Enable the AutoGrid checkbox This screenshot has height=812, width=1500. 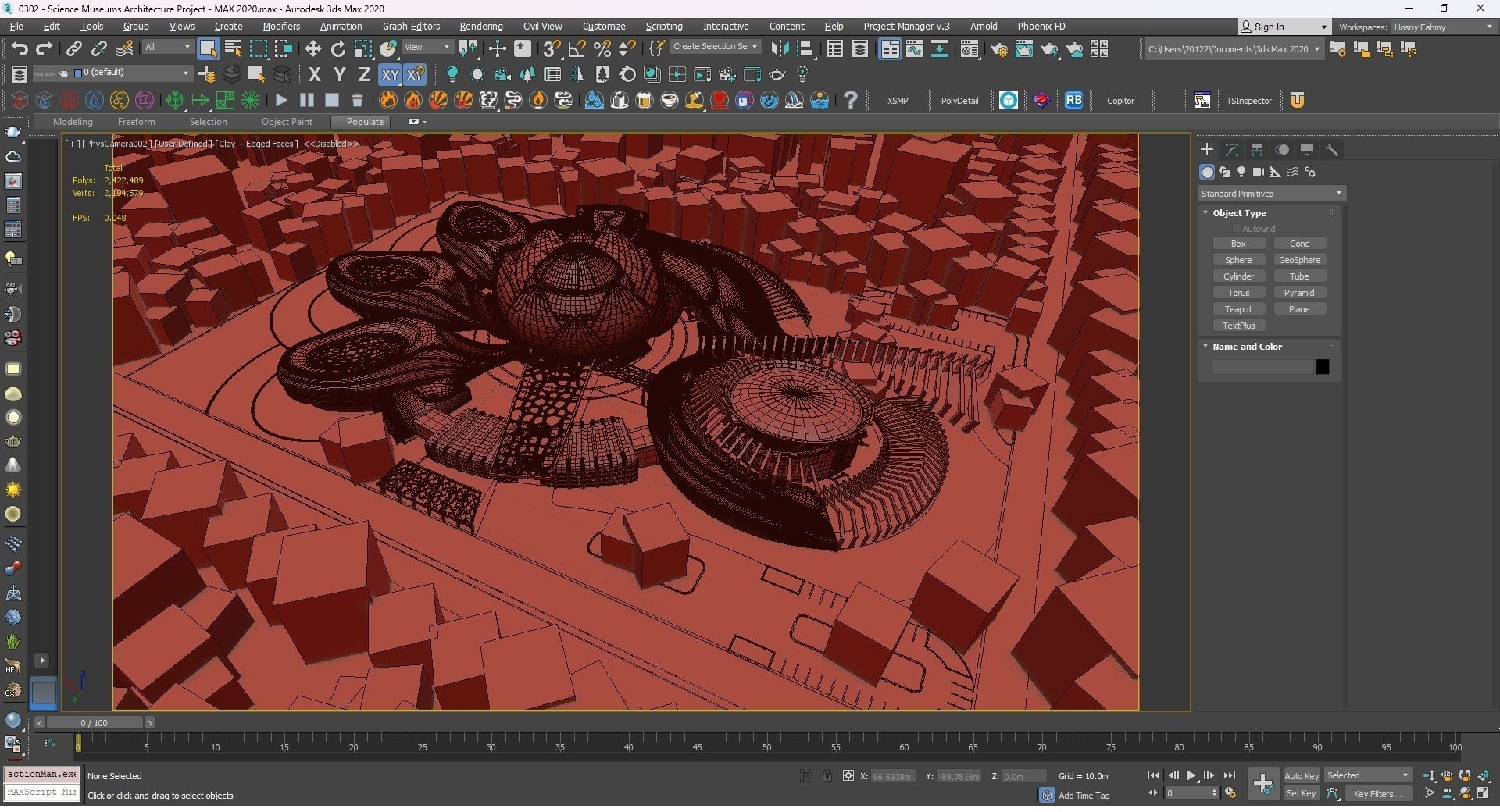click(x=1236, y=229)
